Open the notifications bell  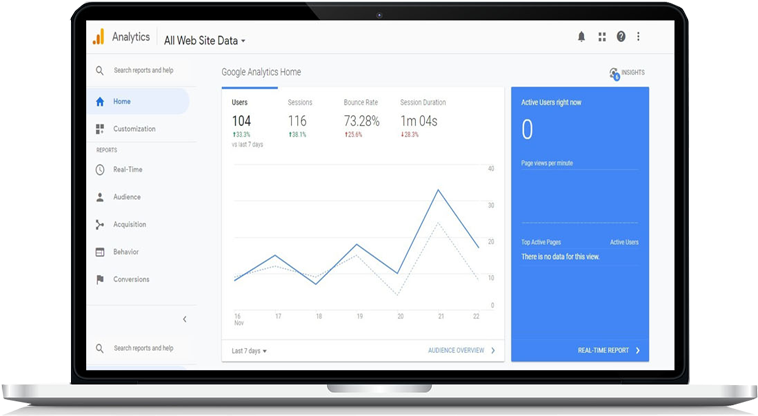coord(582,37)
